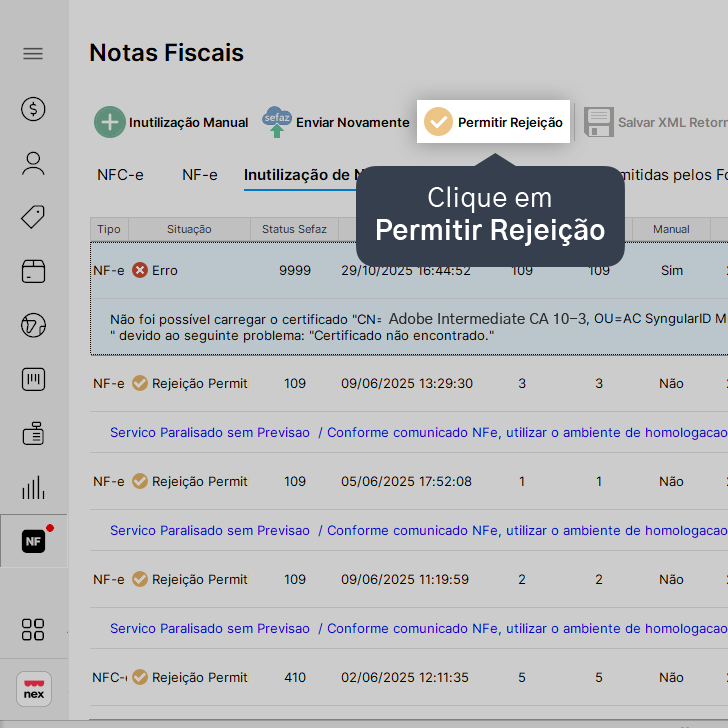The image size is (728, 728).
Task: Click Não cell in the 17:52:08 row
Action: (x=671, y=481)
